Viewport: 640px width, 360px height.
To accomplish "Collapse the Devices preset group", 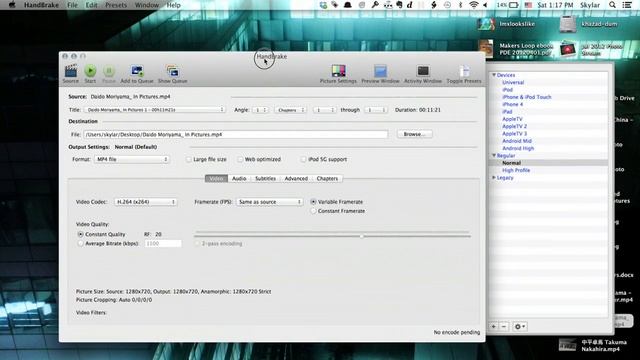I will point(494,75).
